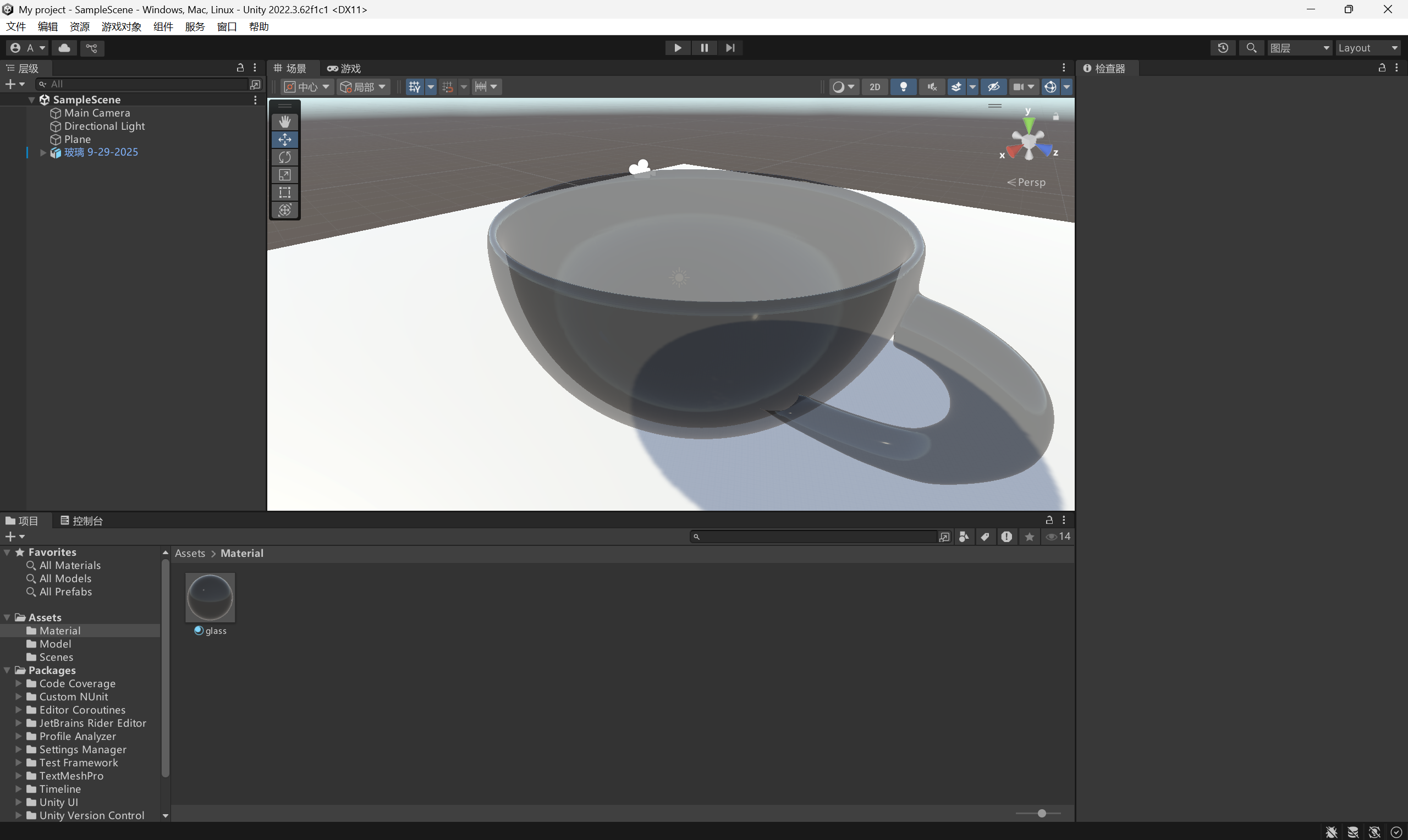The height and width of the screenshot is (840, 1408).
Task: Click the Step frame button
Action: [730, 48]
